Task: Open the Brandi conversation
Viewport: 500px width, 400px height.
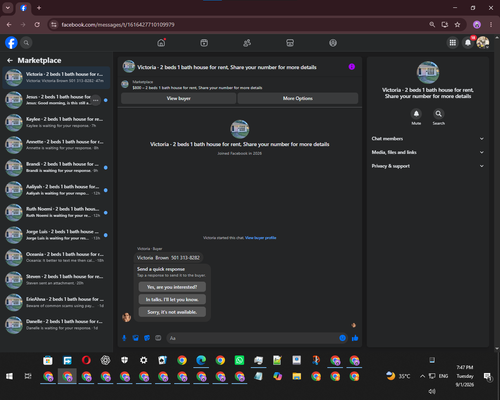Action: pyautogui.click(x=56, y=167)
